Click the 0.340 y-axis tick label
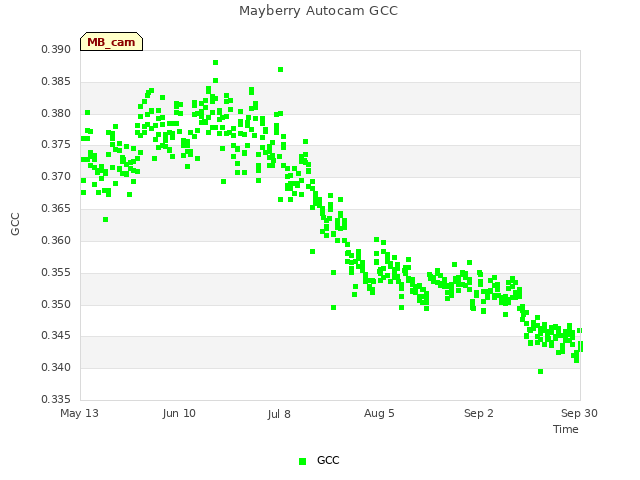 click(x=56, y=367)
